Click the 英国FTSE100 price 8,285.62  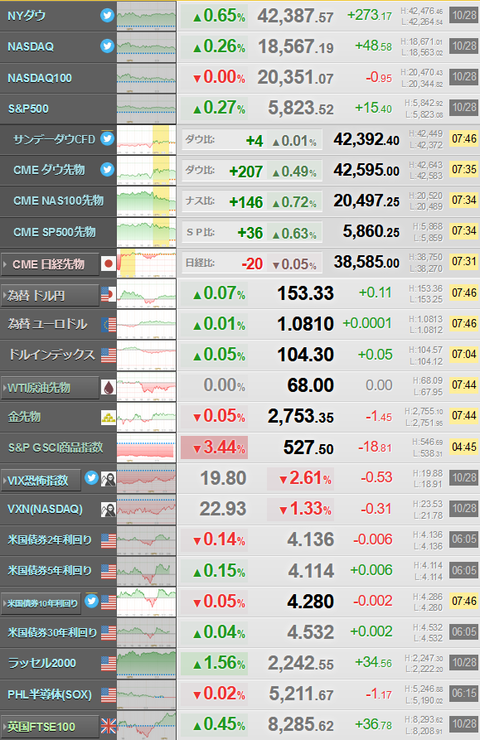(301, 724)
